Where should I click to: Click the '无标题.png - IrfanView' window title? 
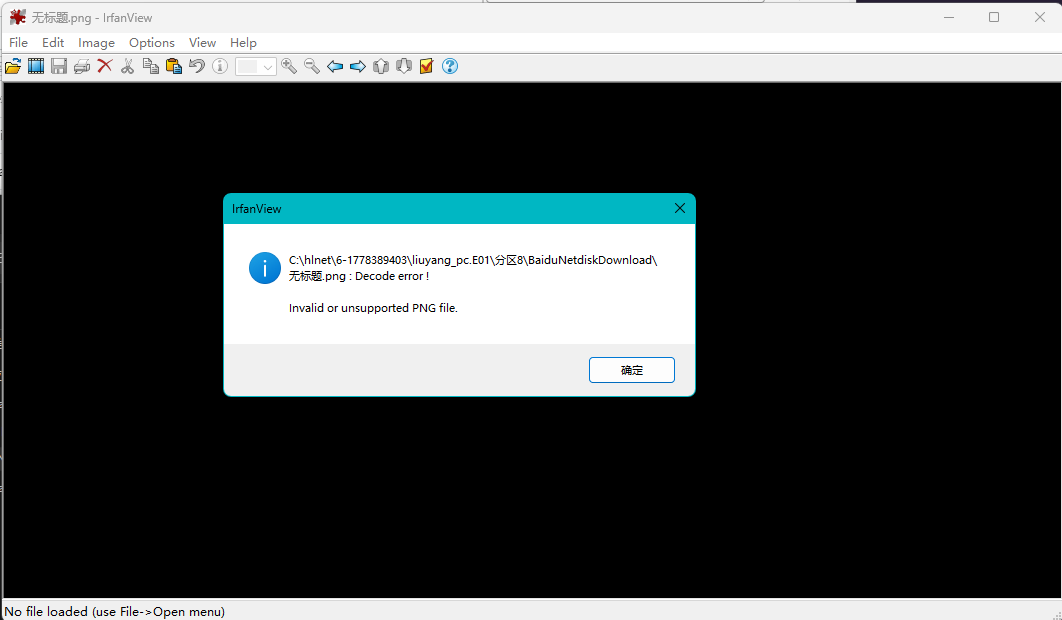[x=91, y=18]
